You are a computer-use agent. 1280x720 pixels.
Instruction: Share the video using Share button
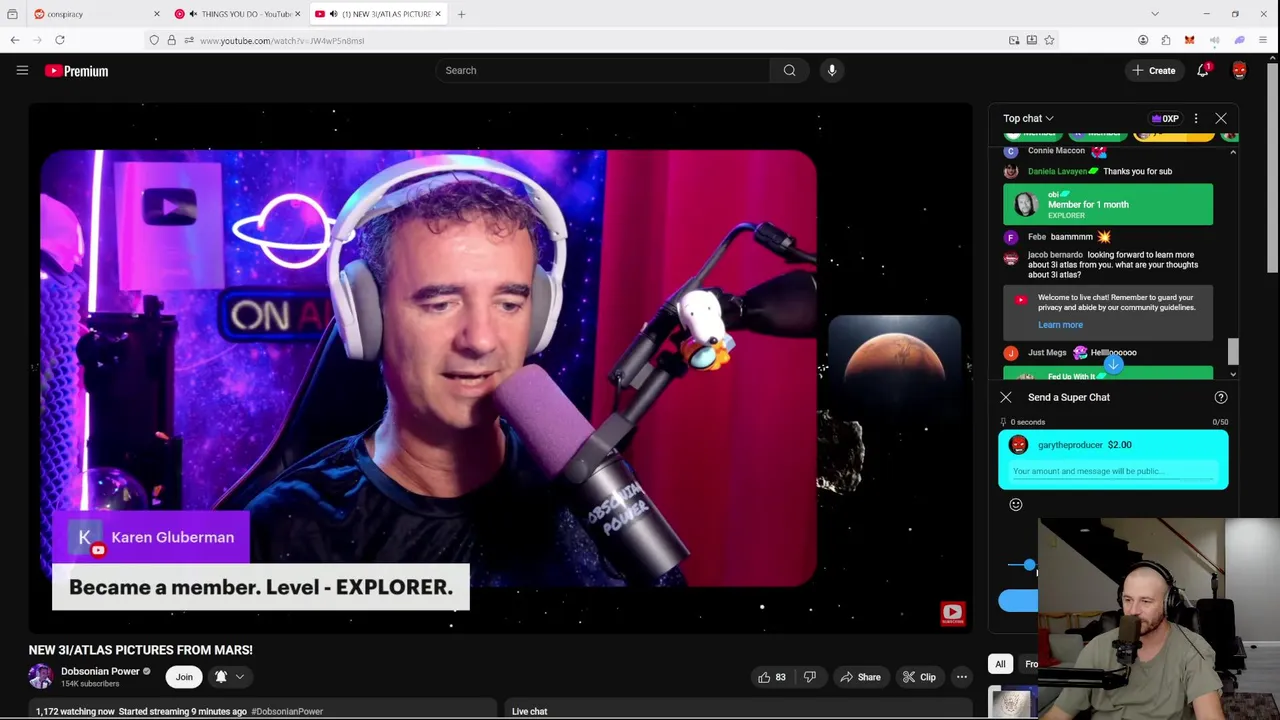[x=860, y=677]
